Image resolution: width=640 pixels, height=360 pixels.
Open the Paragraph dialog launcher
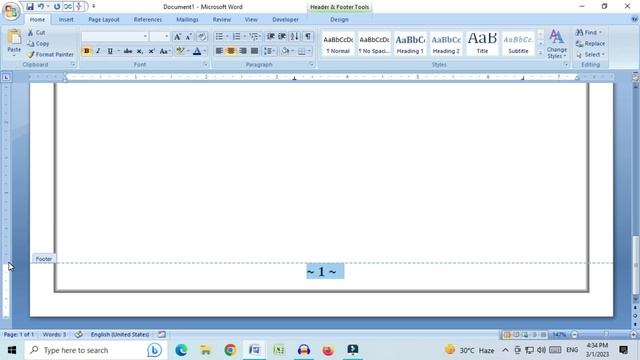311,64
